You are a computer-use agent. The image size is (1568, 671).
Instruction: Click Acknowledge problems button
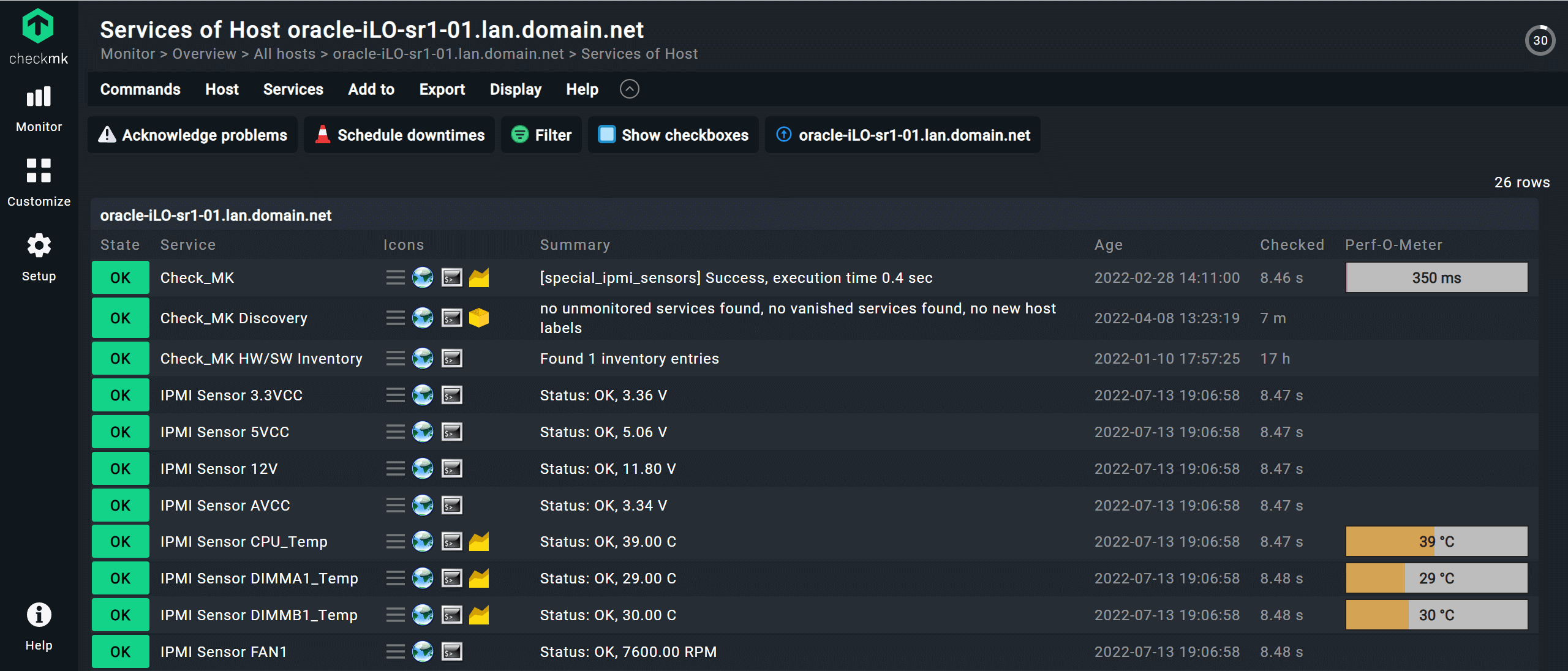coord(192,135)
